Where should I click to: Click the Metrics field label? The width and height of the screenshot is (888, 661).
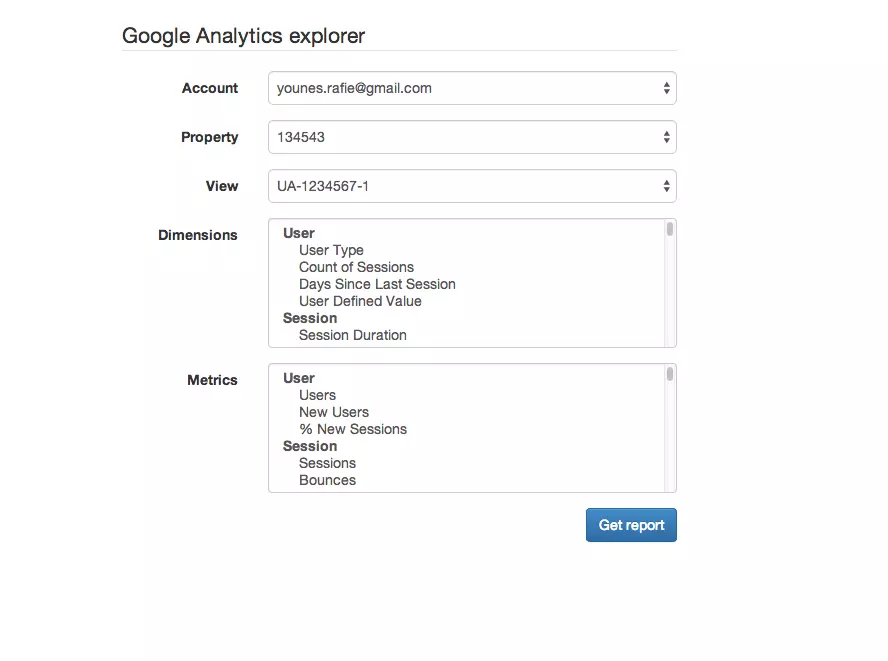click(x=212, y=380)
